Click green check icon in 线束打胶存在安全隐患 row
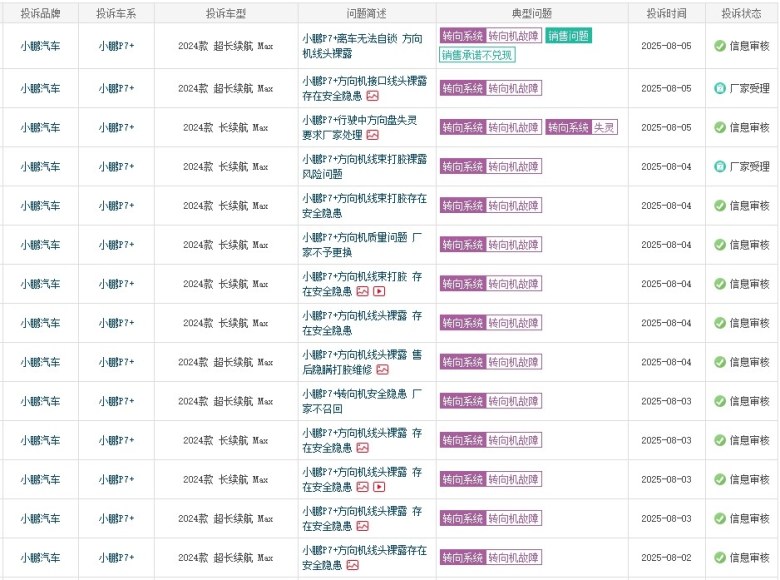Screen dimensions: 780x580 720,205
